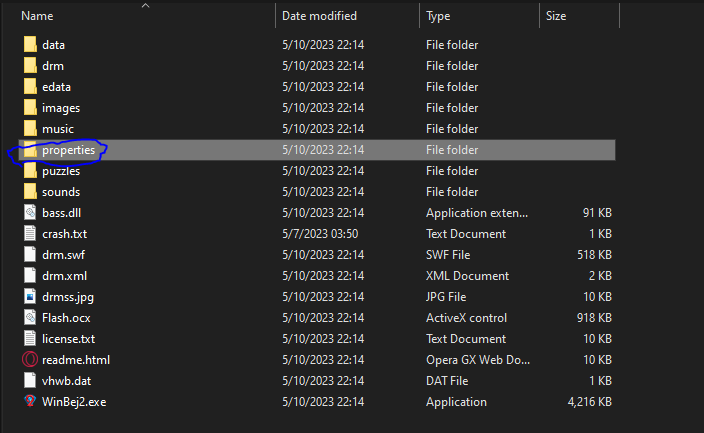Screen dimensions: 704x433
Task: Click the music folder icon
Action: (29, 129)
